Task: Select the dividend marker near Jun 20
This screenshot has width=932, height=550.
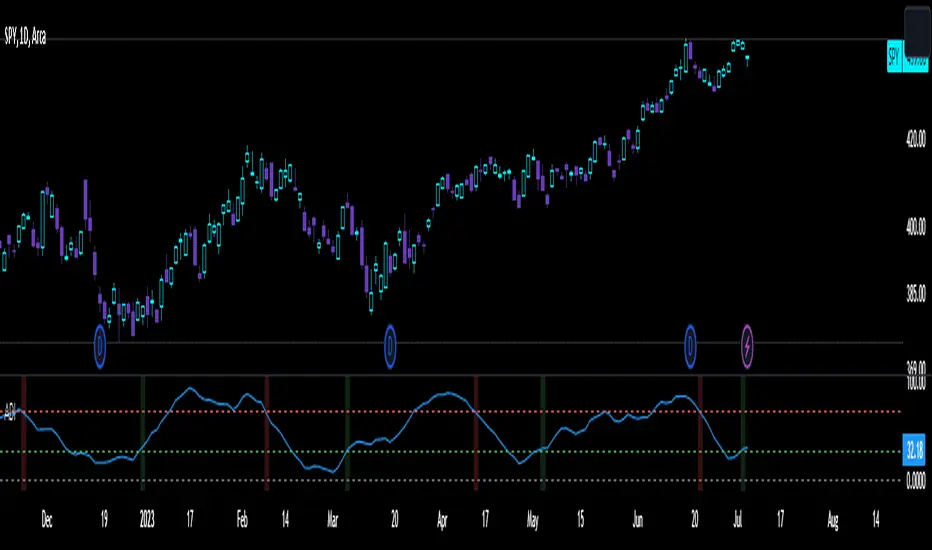Action: coord(691,345)
